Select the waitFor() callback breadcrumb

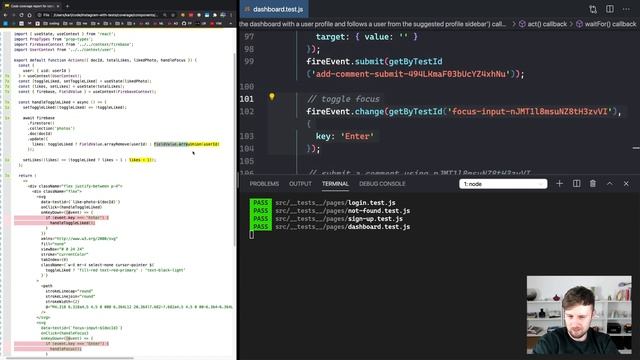click(606, 24)
